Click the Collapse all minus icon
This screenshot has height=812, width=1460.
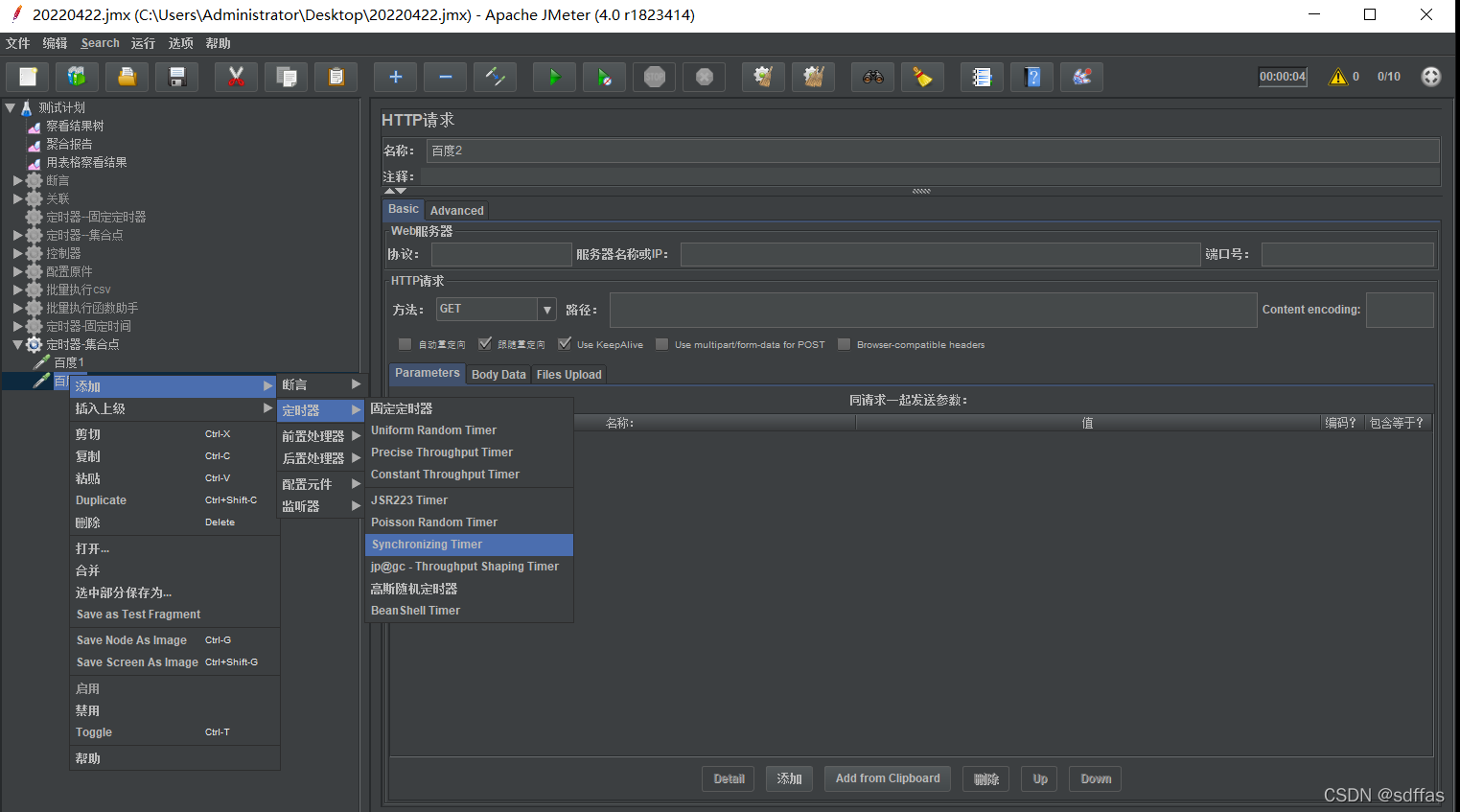pyautogui.click(x=445, y=77)
